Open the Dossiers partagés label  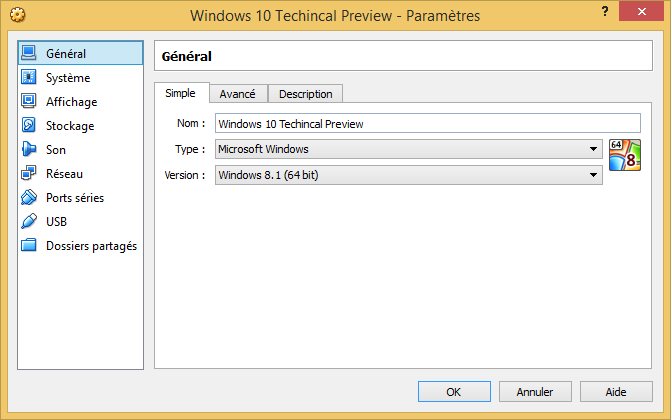click(92, 246)
